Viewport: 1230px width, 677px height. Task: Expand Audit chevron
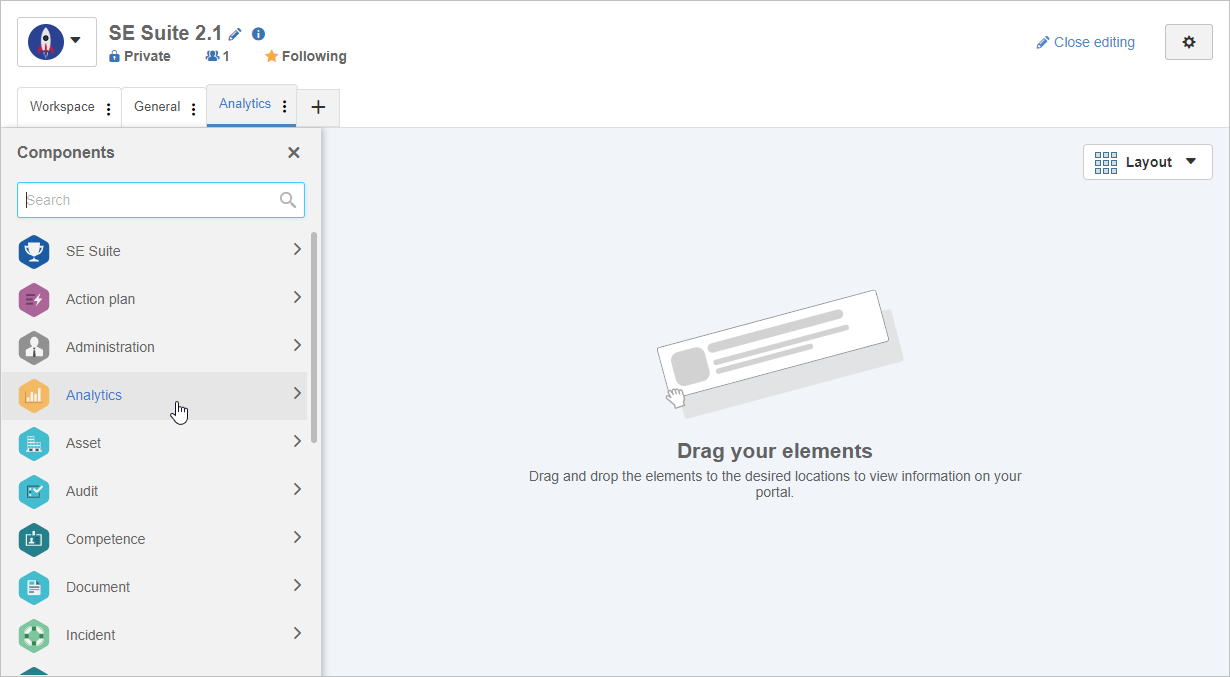click(297, 489)
